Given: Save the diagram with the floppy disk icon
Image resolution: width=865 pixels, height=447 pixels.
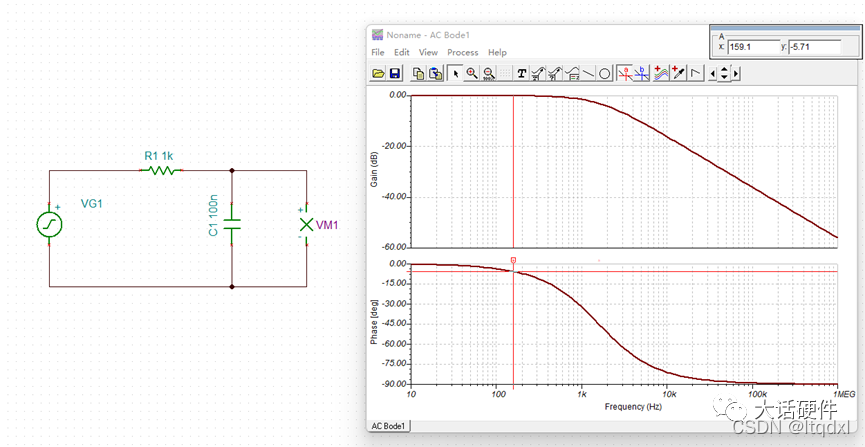Looking at the screenshot, I should (395, 73).
